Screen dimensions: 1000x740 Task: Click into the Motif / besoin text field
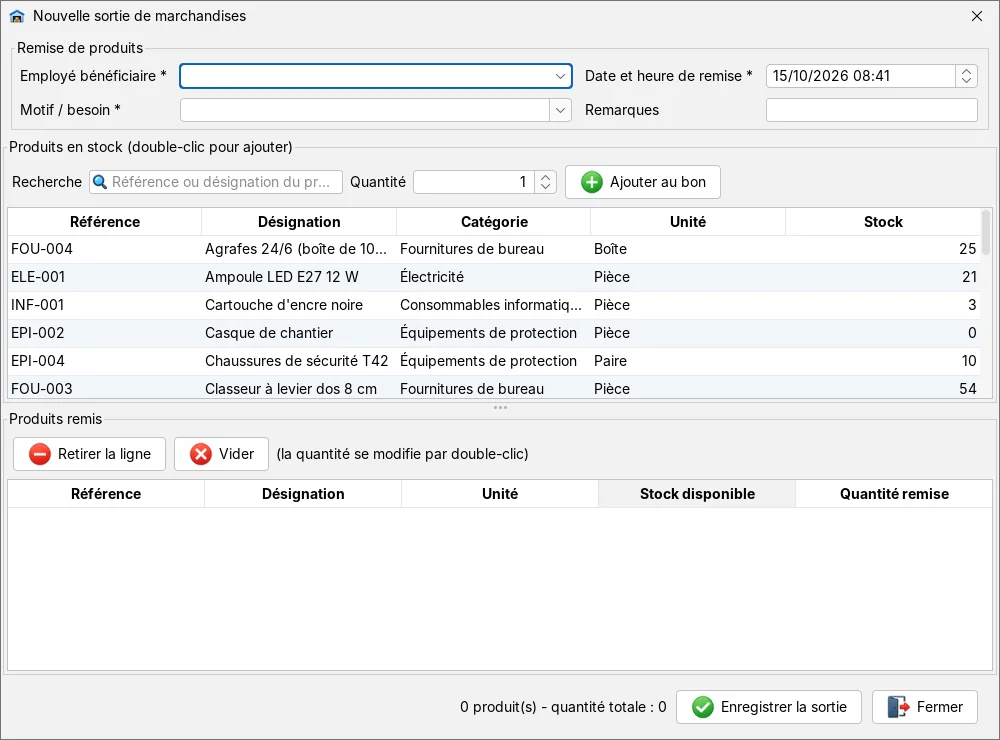[365, 110]
